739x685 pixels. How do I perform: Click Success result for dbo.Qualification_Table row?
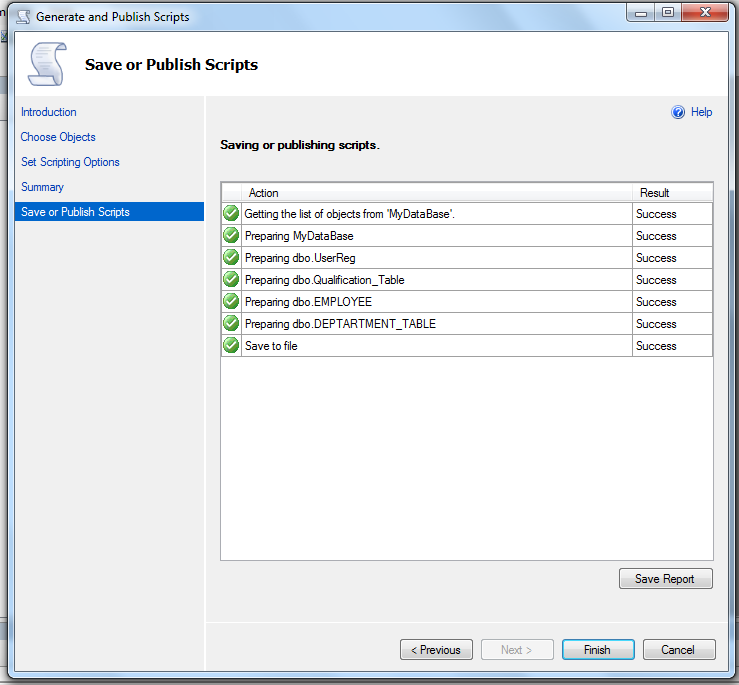click(656, 280)
